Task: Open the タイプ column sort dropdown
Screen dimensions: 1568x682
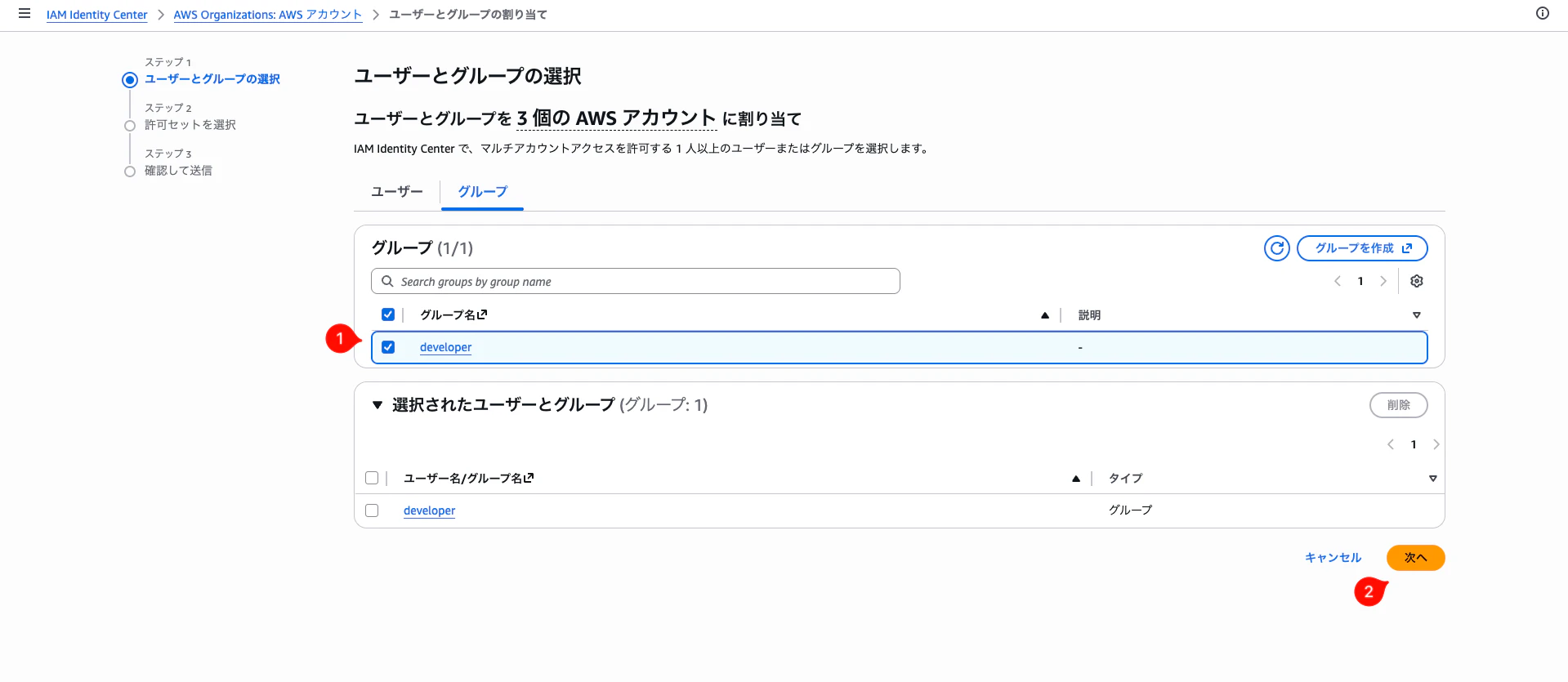Action: click(x=1432, y=479)
